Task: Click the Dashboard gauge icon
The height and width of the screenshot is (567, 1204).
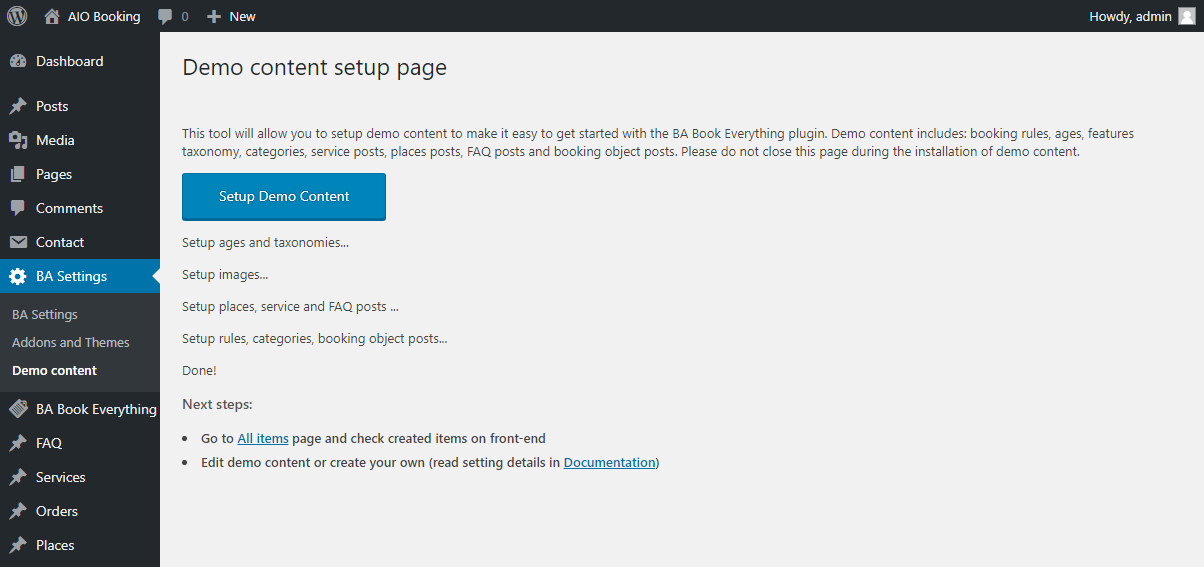Action: coord(18,61)
